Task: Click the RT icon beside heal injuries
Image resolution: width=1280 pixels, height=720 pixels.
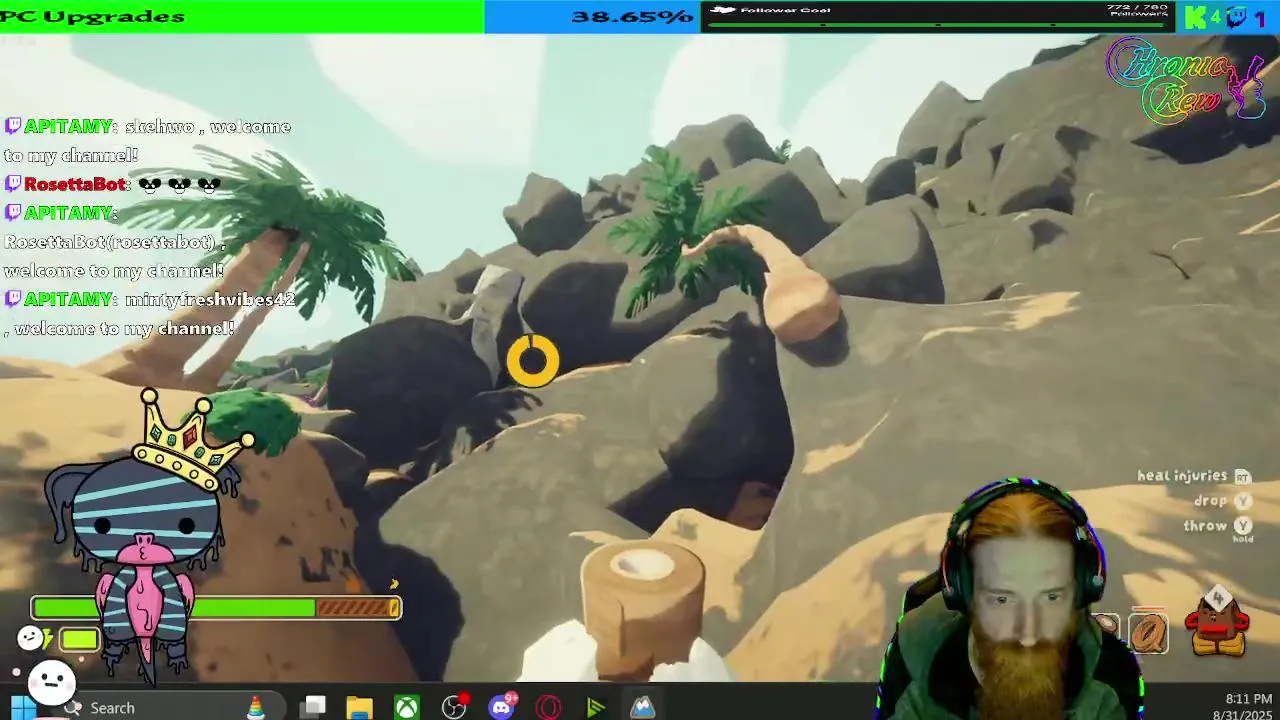Action: [x=1243, y=476]
